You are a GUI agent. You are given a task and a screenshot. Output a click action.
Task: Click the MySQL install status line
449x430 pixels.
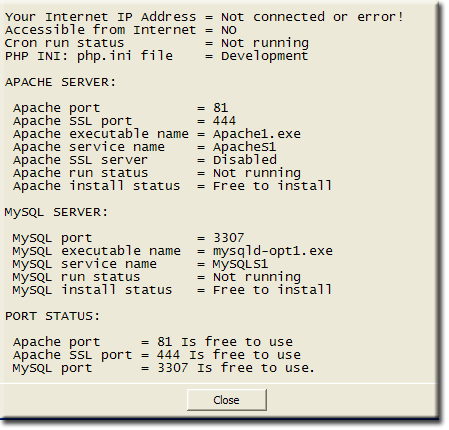(x=172, y=290)
